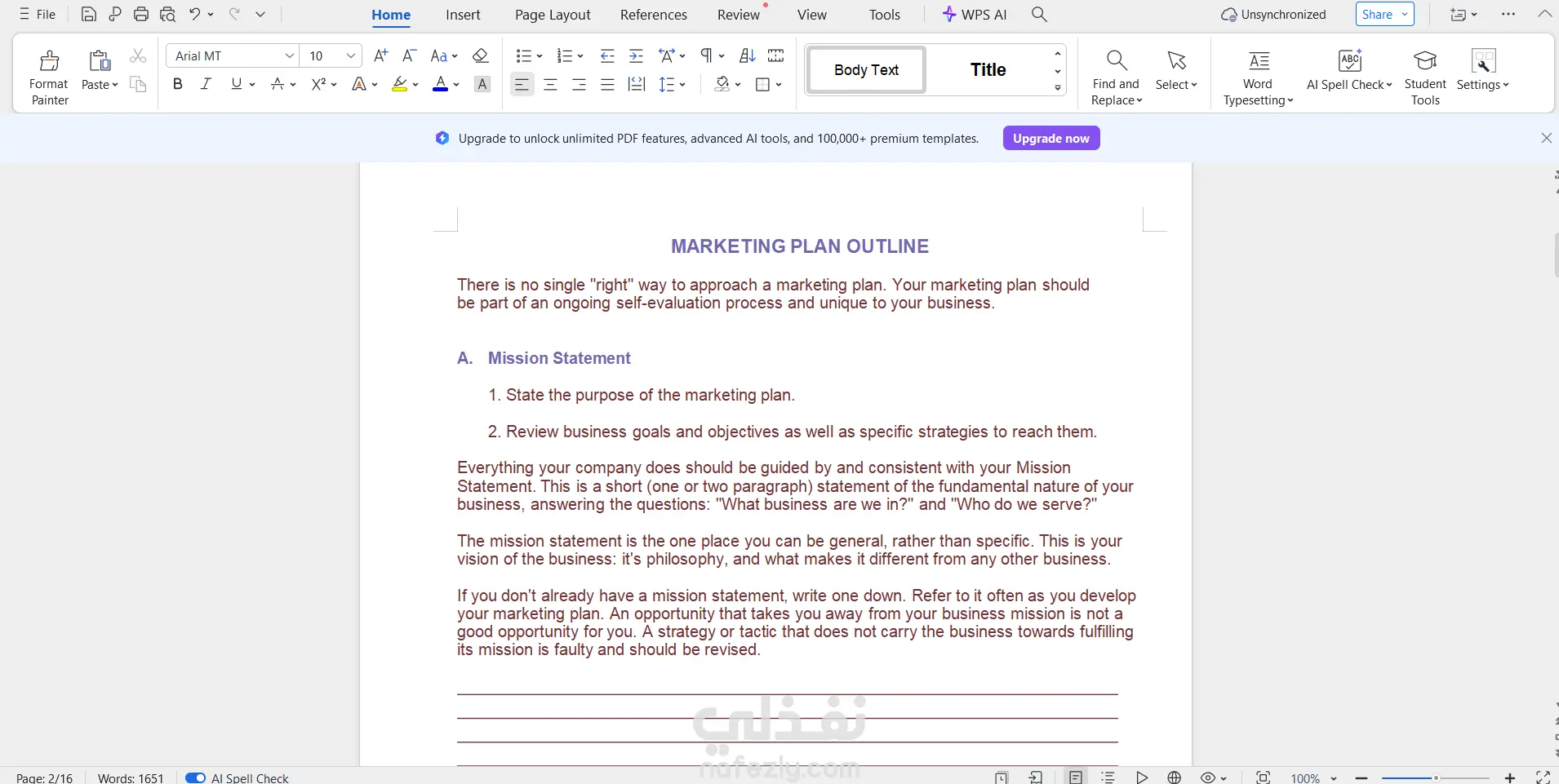Click the Unsynchronized cloud status
This screenshot has height=784, width=1559.
pos(1273,15)
